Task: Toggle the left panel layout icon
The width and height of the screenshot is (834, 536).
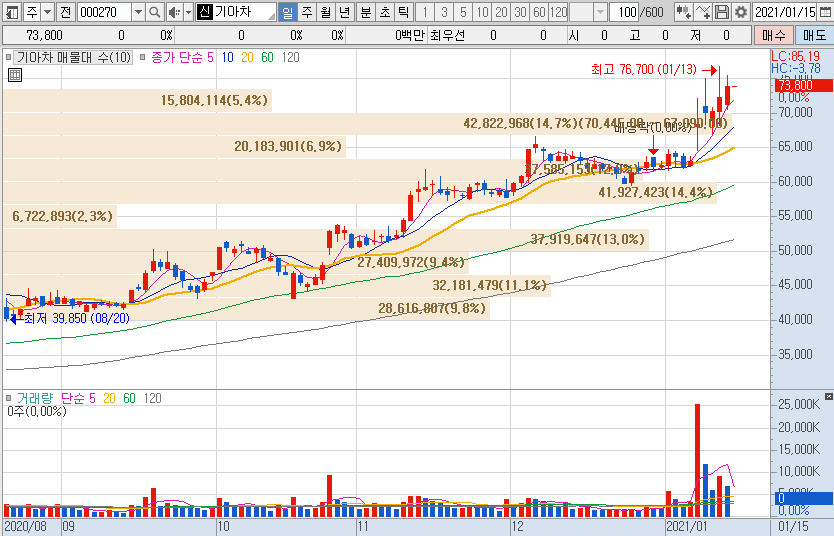Action: click(12, 12)
